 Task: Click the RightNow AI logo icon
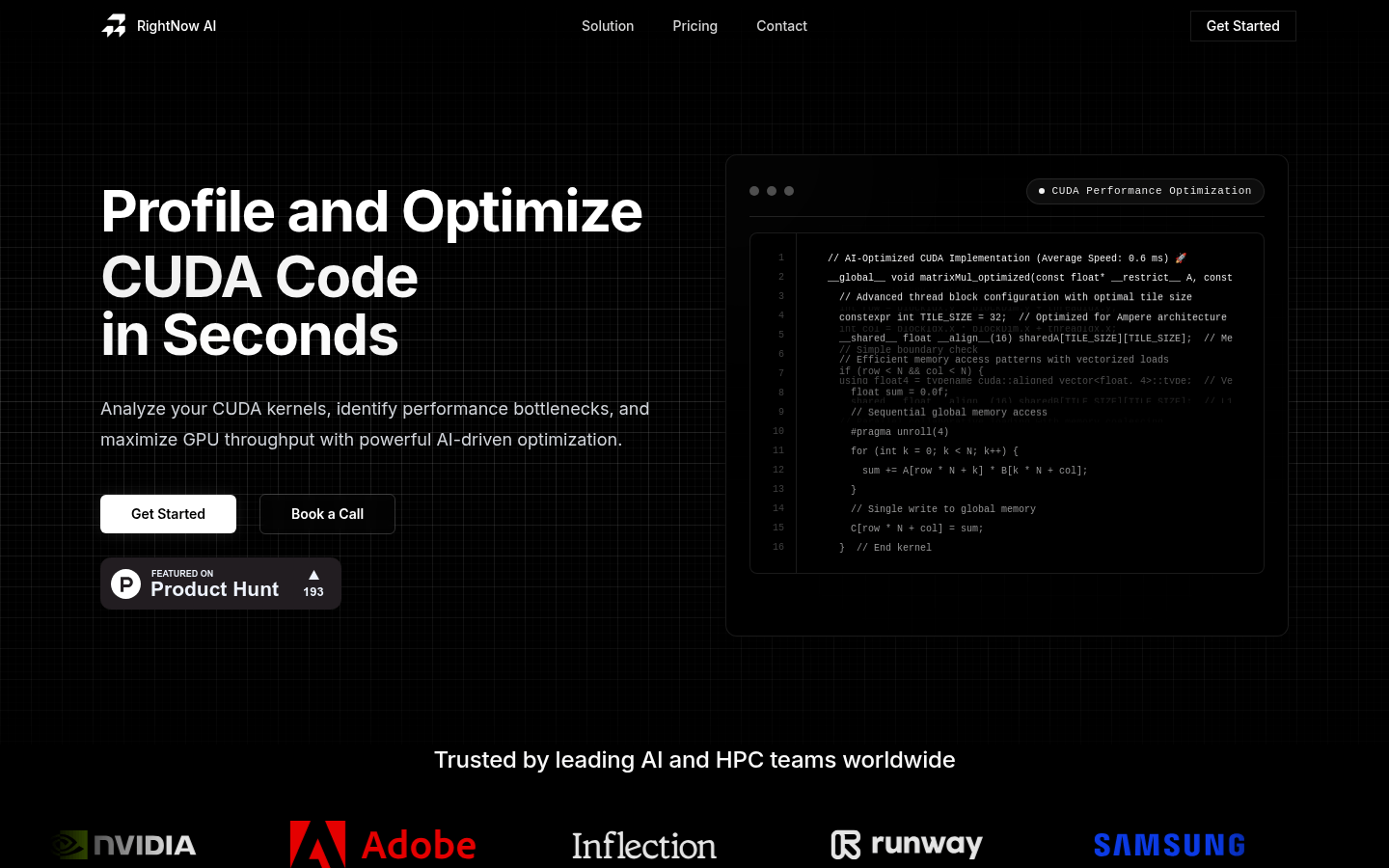pos(114,26)
